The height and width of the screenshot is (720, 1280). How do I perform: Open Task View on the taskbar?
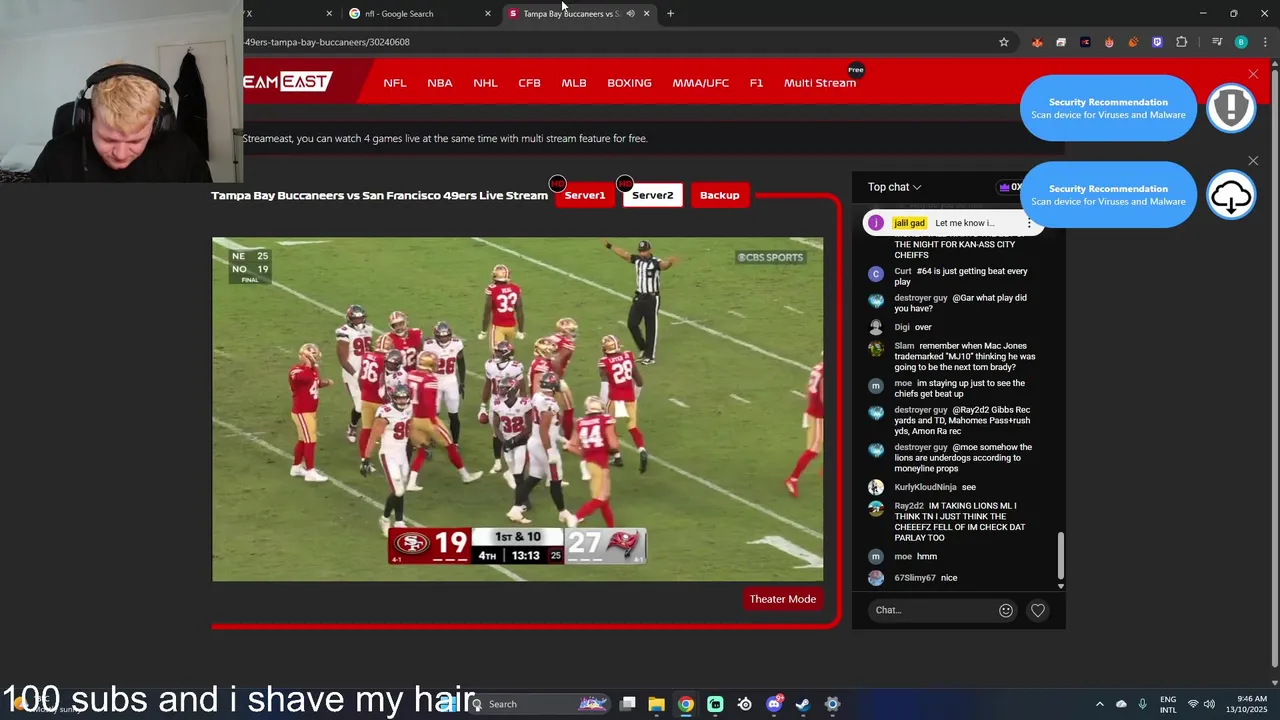pyautogui.click(x=627, y=704)
